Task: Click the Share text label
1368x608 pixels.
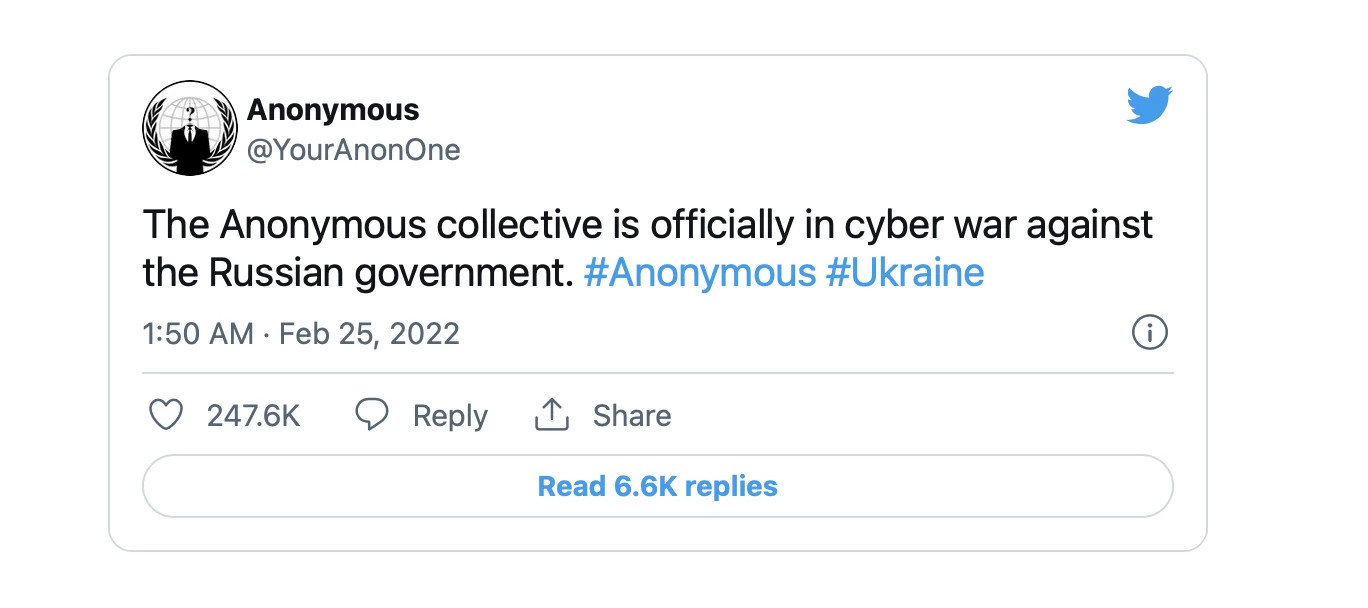Action: point(632,415)
